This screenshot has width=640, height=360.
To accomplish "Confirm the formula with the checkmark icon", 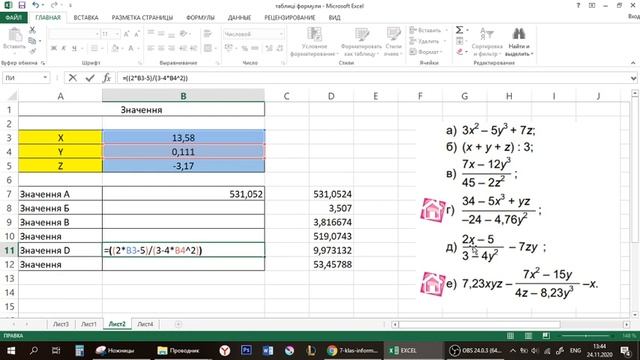I will [90, 78].
